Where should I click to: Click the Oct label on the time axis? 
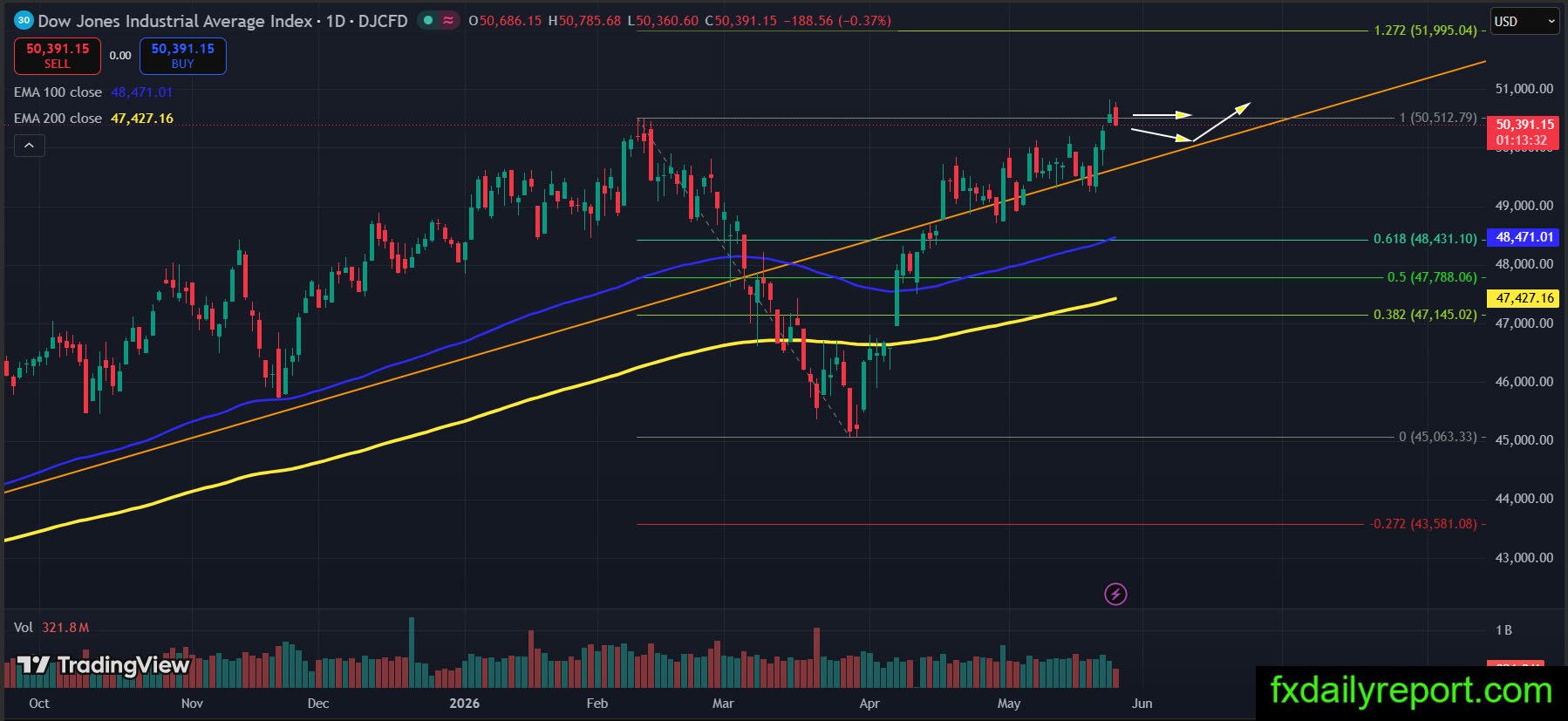click(39, 704)
